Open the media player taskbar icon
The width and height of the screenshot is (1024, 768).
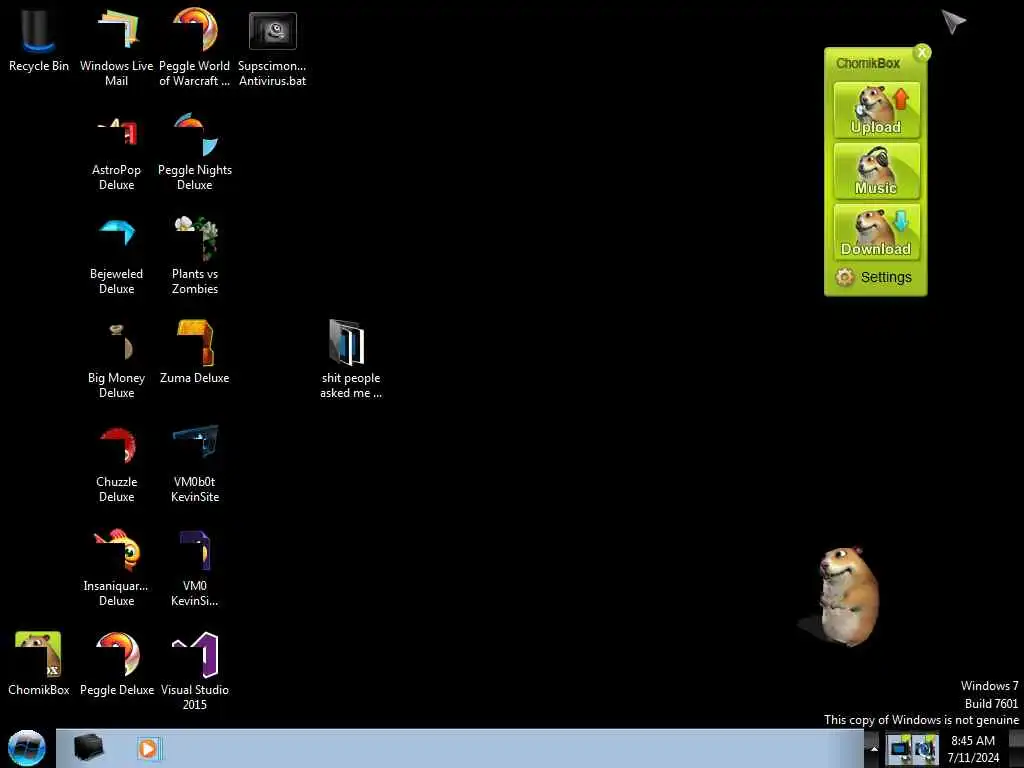tap(148, 748)
